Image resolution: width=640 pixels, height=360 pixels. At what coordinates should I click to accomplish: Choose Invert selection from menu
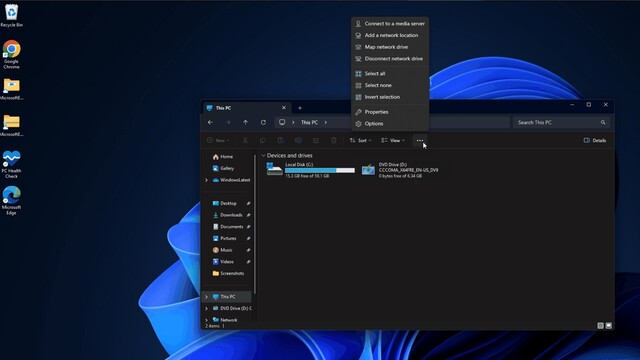tap(390, 97)
